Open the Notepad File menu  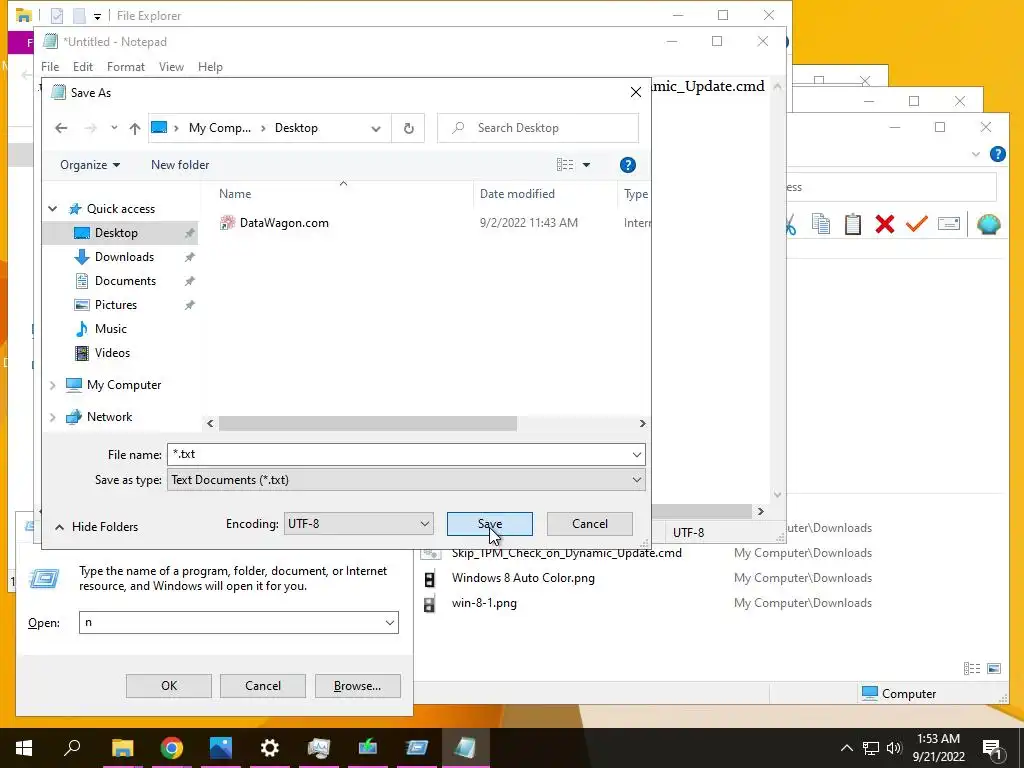(50, 67)
